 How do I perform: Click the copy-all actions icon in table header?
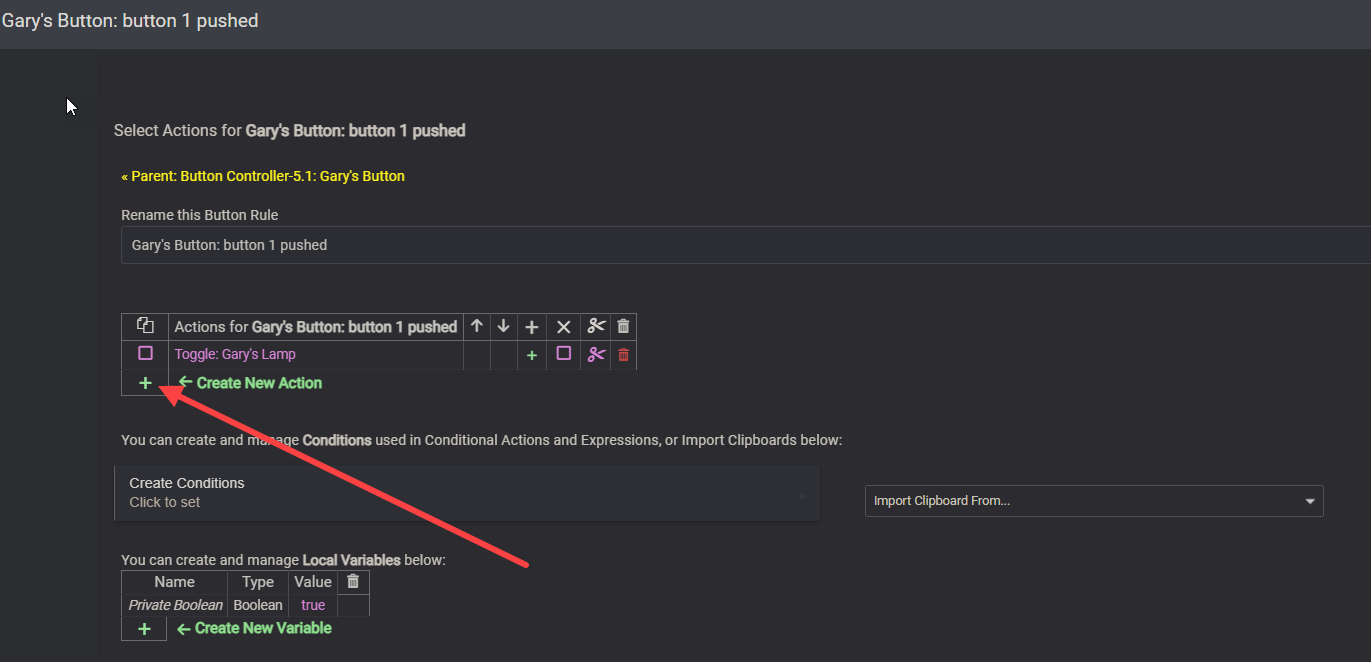(145, 326)
